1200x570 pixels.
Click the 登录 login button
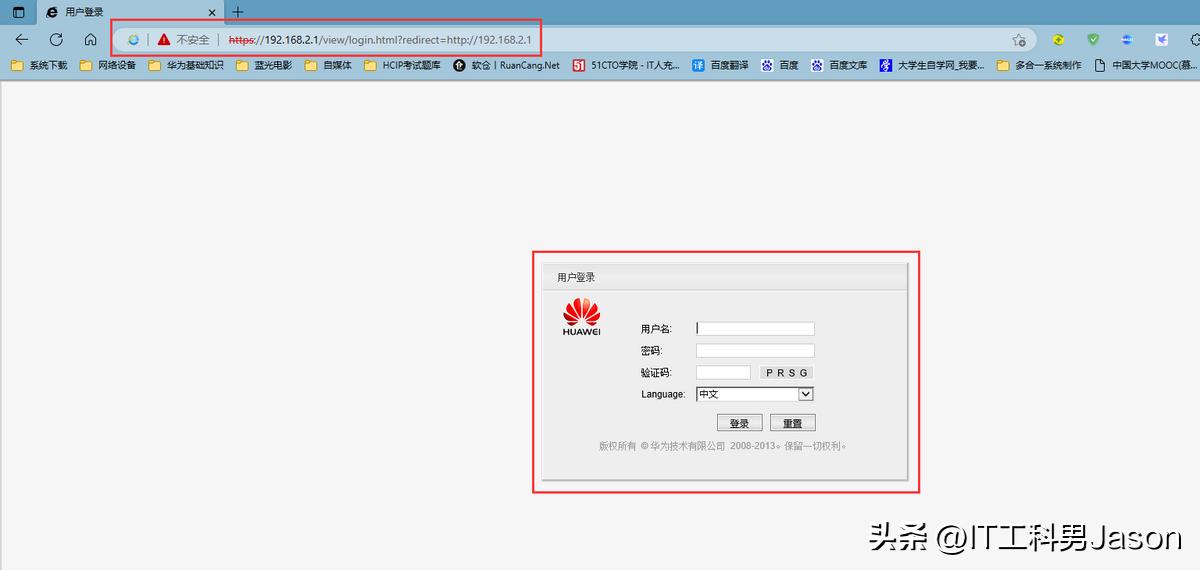pyautogui.click(x=740, y=423)
